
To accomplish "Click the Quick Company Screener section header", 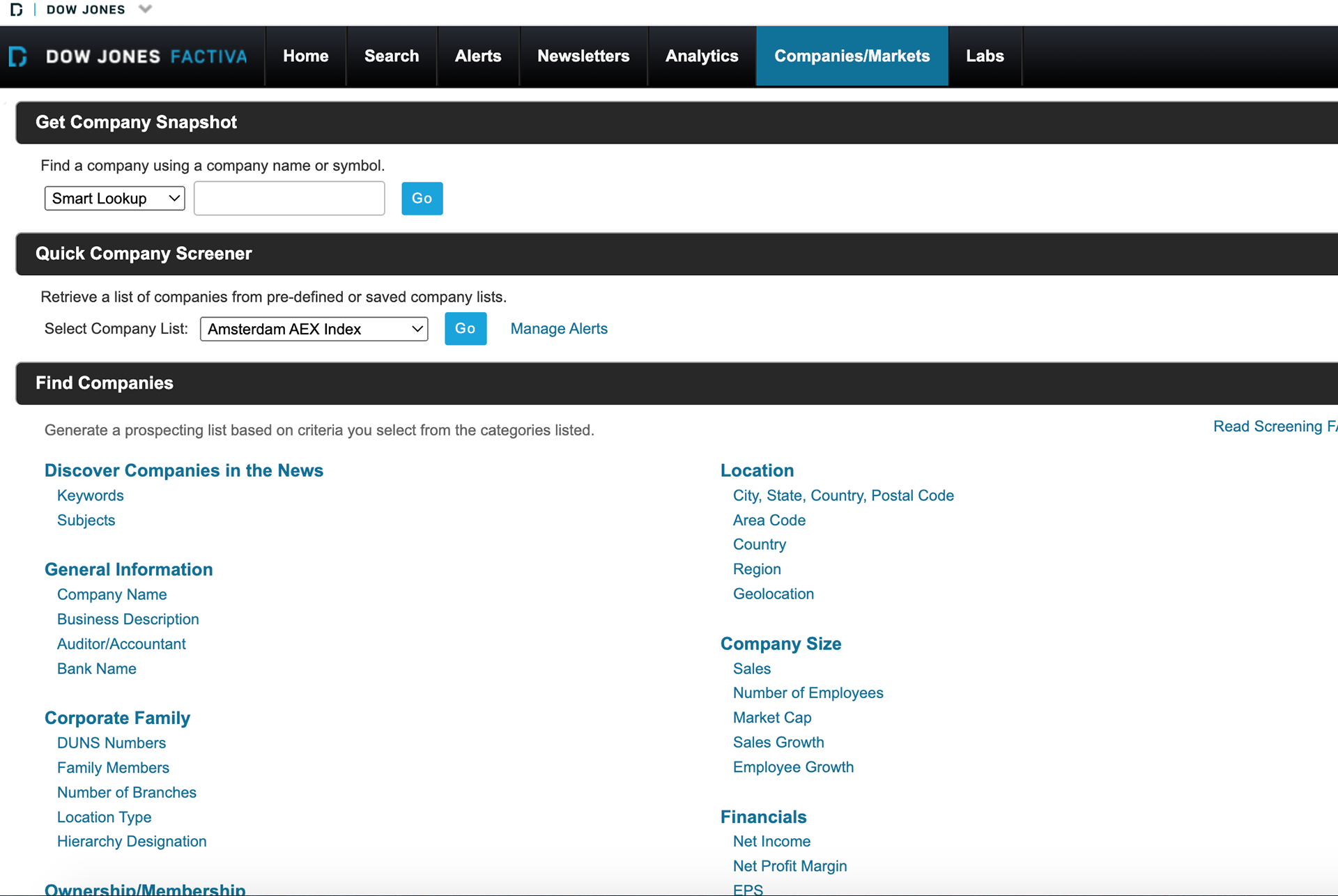I will pos(677,254).
